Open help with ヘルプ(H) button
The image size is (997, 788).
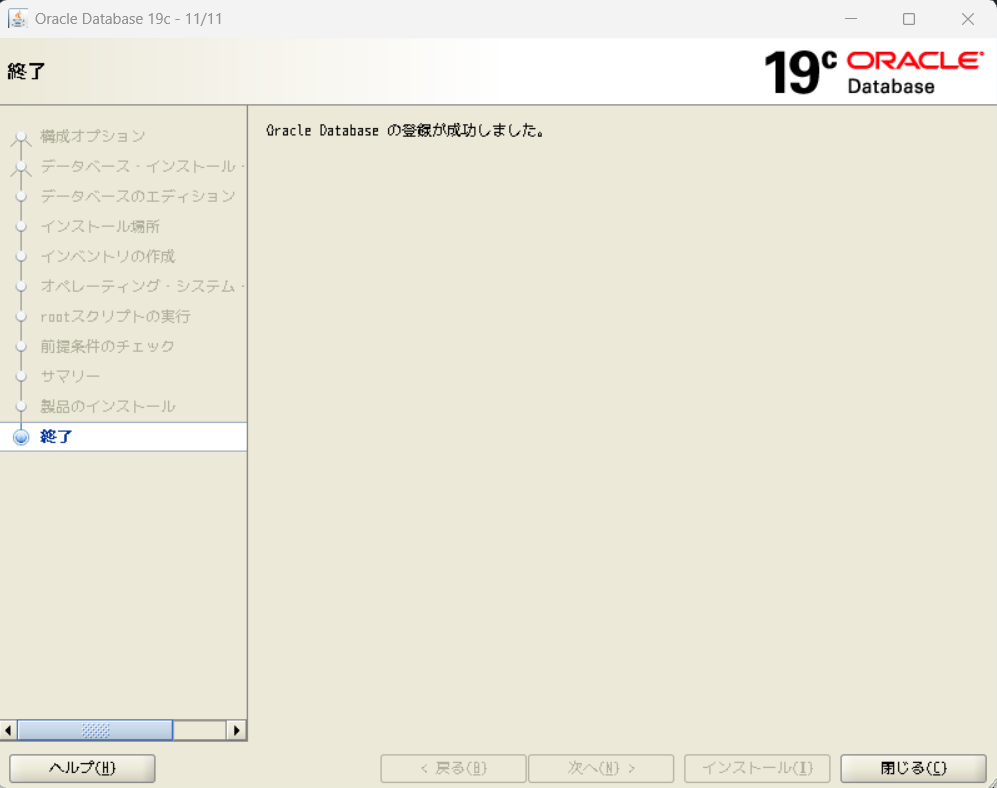click(x=82, y=768)
